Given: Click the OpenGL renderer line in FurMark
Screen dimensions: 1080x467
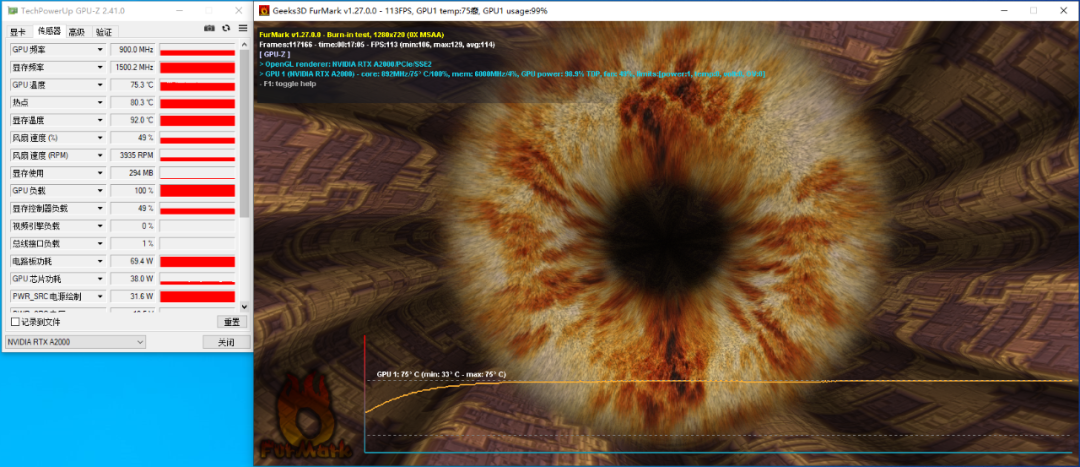Looking at the screenshot, I should (x=344, y=63).
